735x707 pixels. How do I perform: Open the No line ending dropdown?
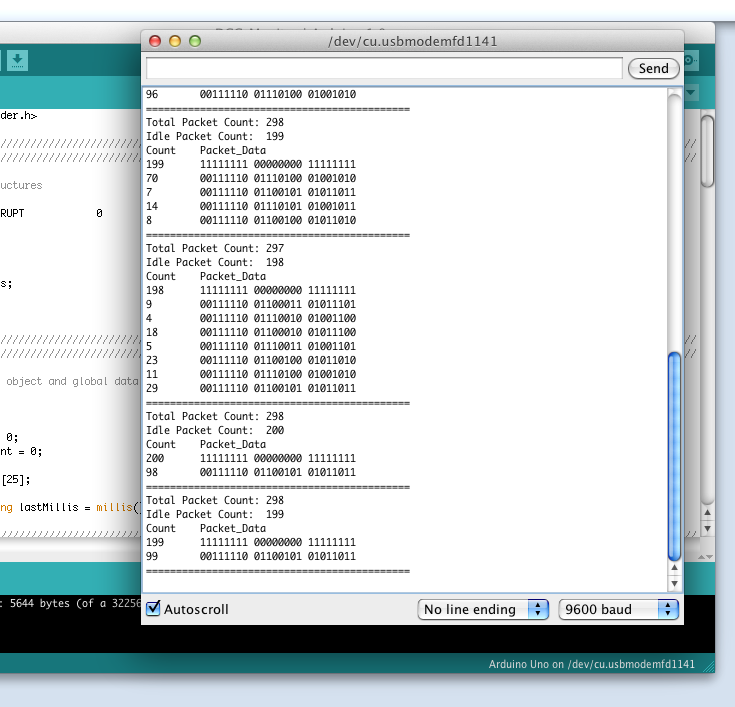tap(484, 609)
